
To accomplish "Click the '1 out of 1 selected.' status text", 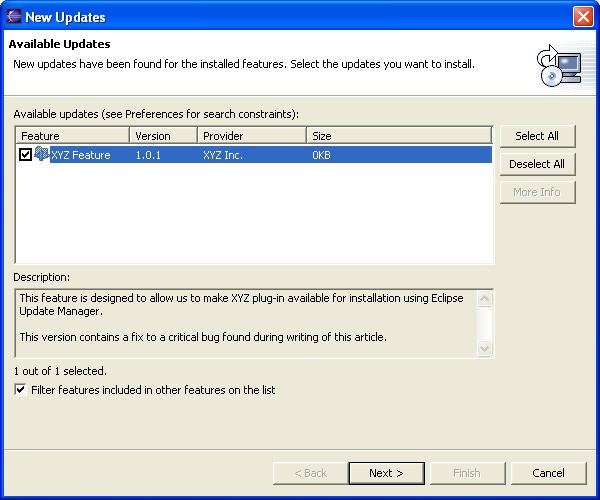I will point(60,371).
